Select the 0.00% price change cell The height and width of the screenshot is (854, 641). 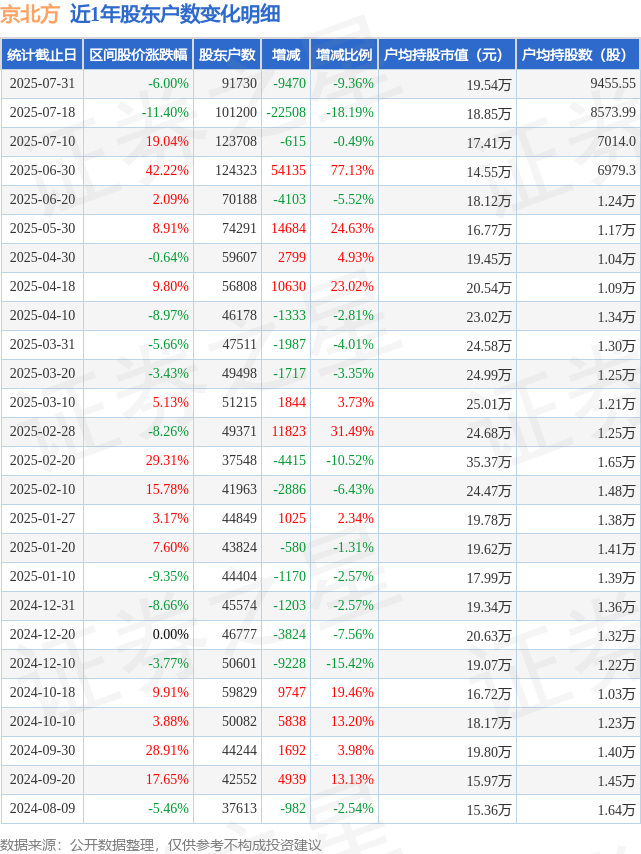(138, 635)
